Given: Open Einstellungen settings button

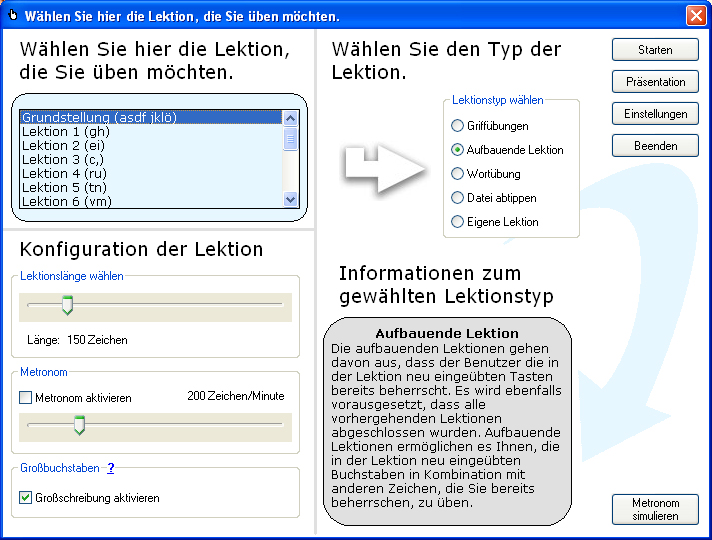Looking at the screenshot, I should point(655,114).
